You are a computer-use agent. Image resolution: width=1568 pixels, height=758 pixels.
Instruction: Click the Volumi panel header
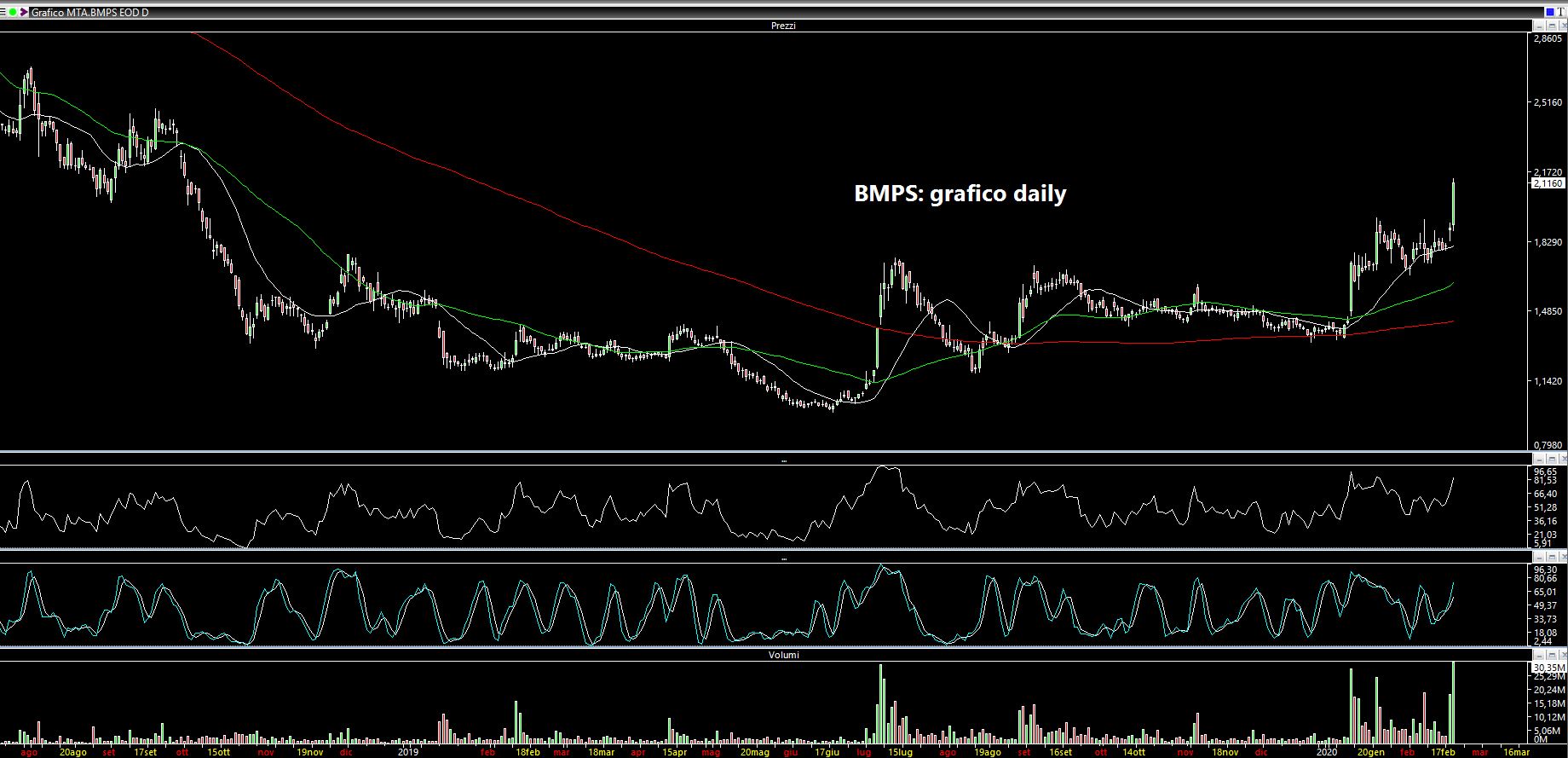pyautogui.click(x=783, y=655)
